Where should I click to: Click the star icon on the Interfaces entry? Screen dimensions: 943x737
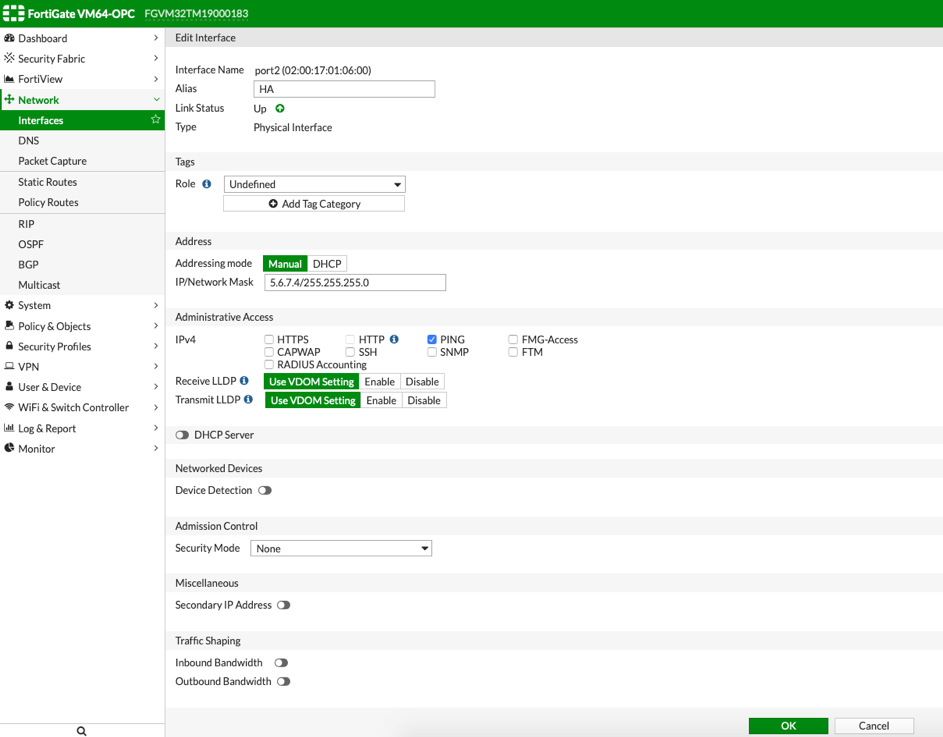[x=155, y=119]
